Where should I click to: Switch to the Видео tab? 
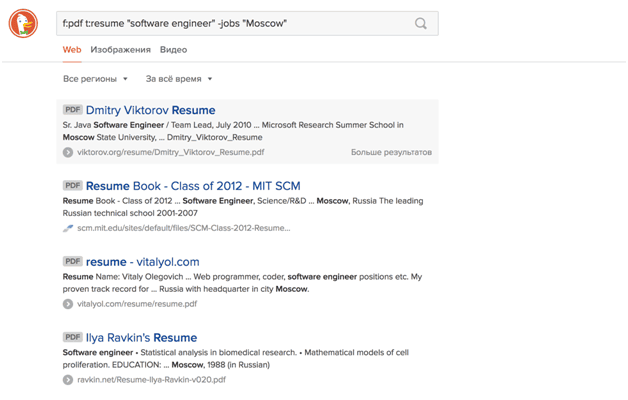point(173,49)
